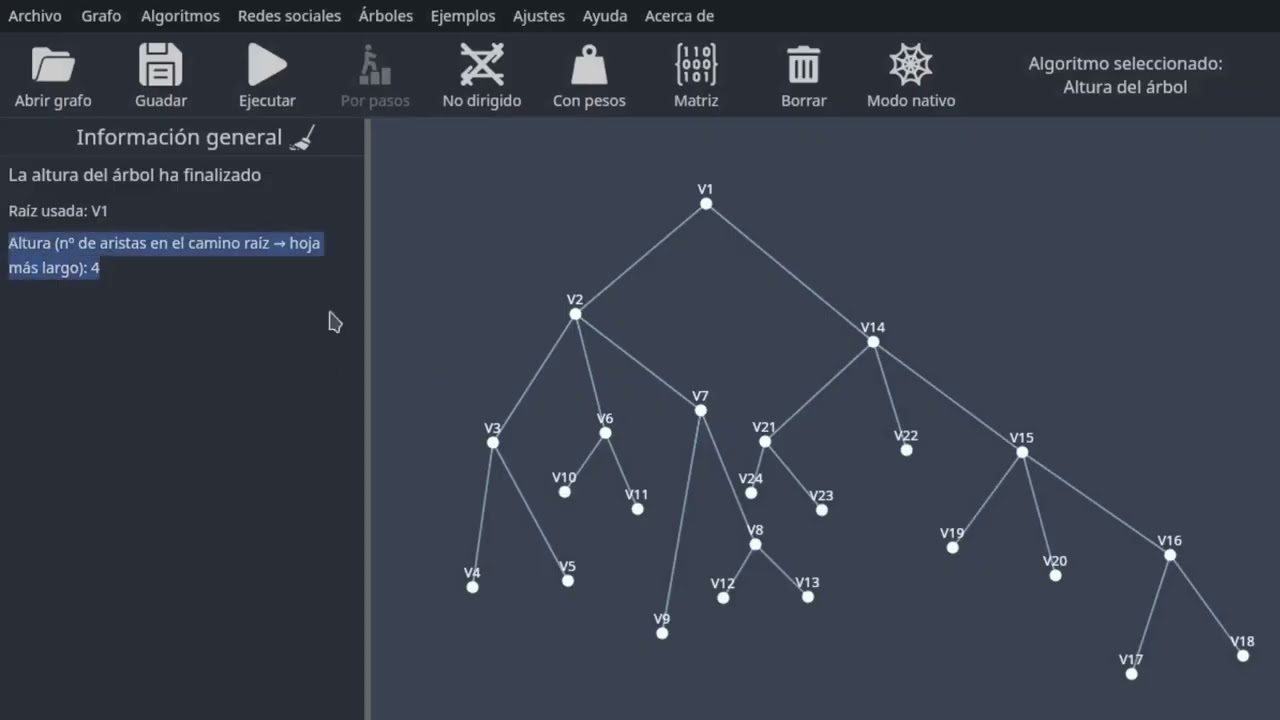Select leaf node V5
Viewport: 1280px width, 720px height.
pyautogui.click(x=568, y=581)
